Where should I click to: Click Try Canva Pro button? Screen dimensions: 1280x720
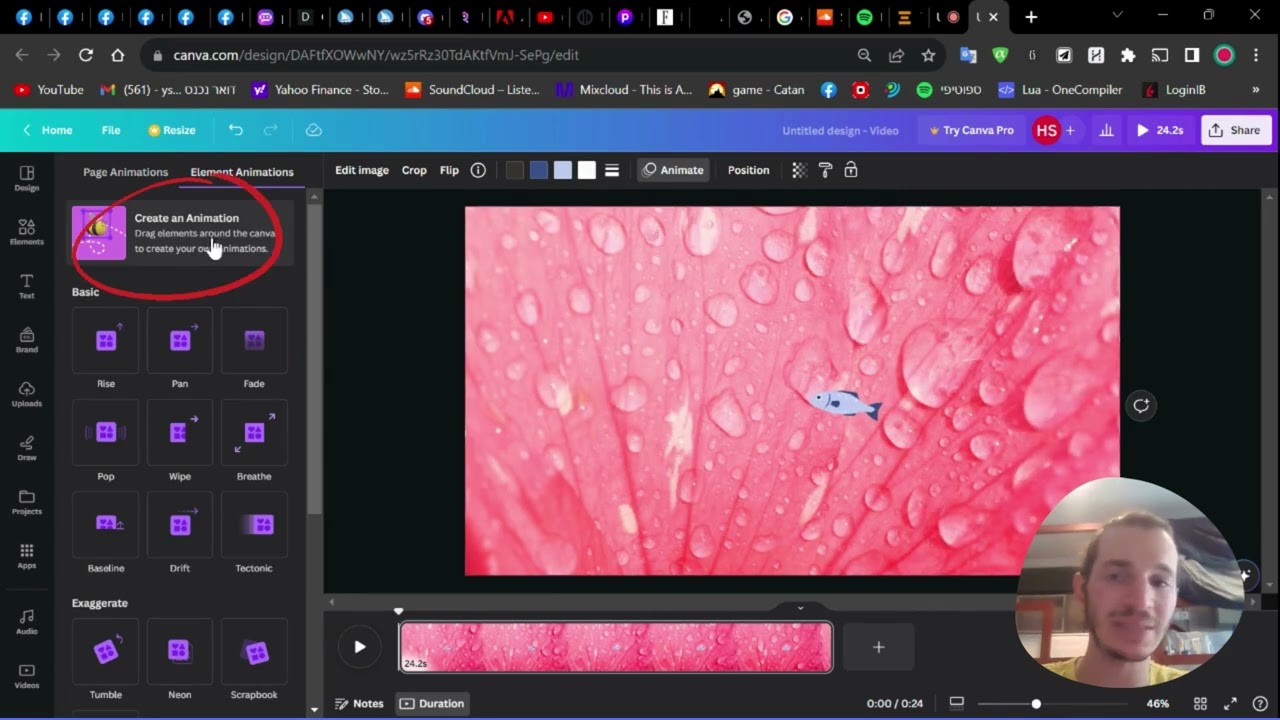[971, 130]
